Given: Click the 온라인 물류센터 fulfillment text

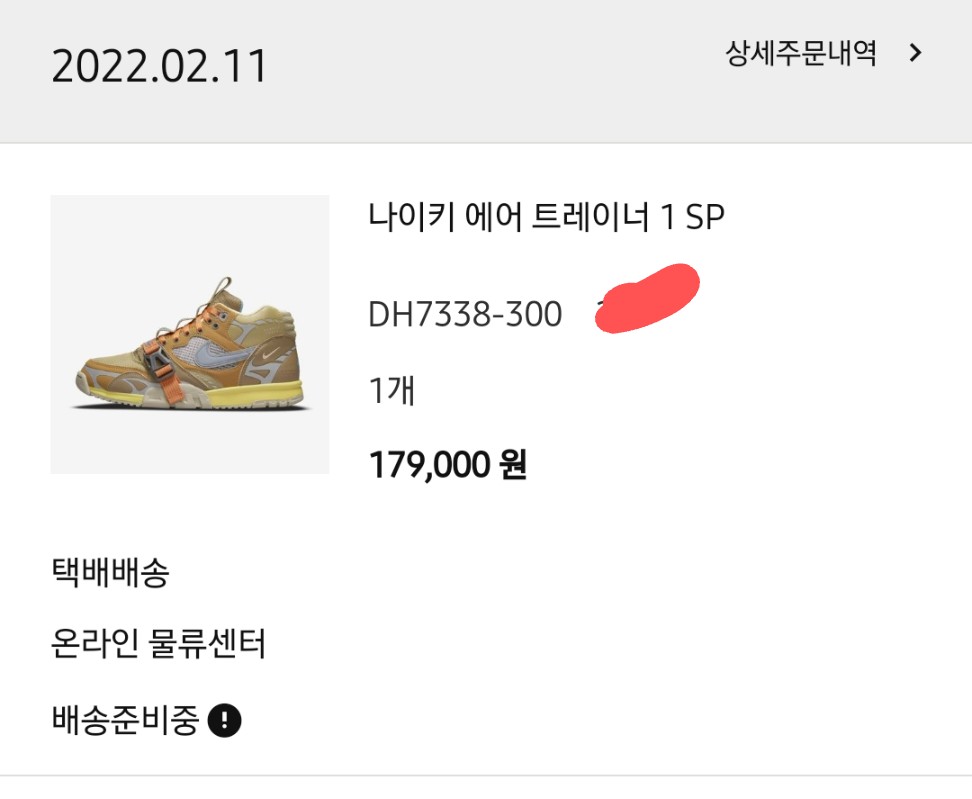Looking at the screenshot, I should [x=158, y=643].
